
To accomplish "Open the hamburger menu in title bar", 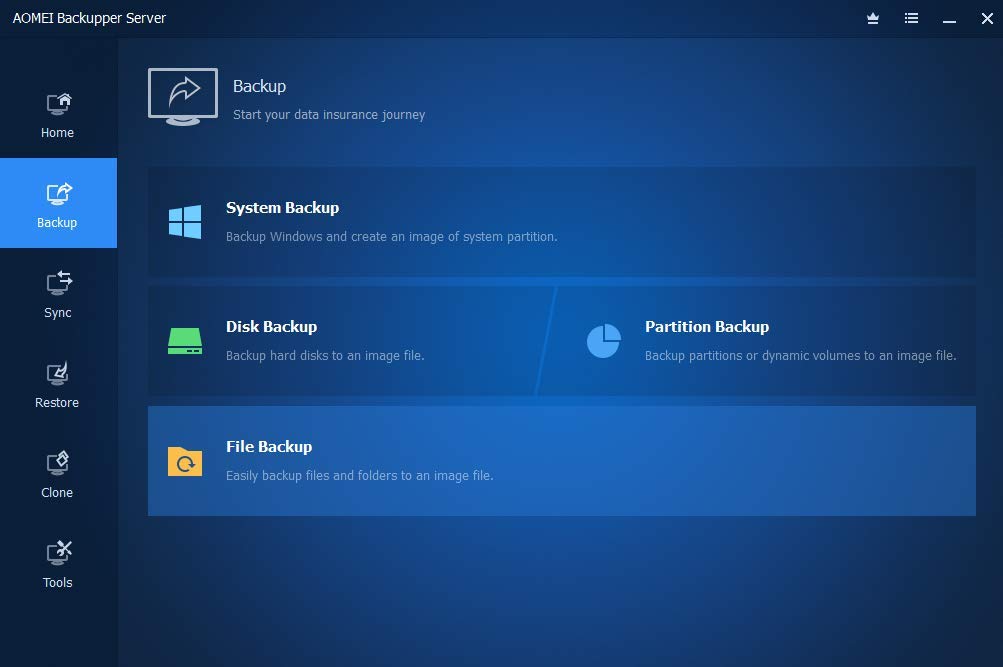I will click(912, 19).
